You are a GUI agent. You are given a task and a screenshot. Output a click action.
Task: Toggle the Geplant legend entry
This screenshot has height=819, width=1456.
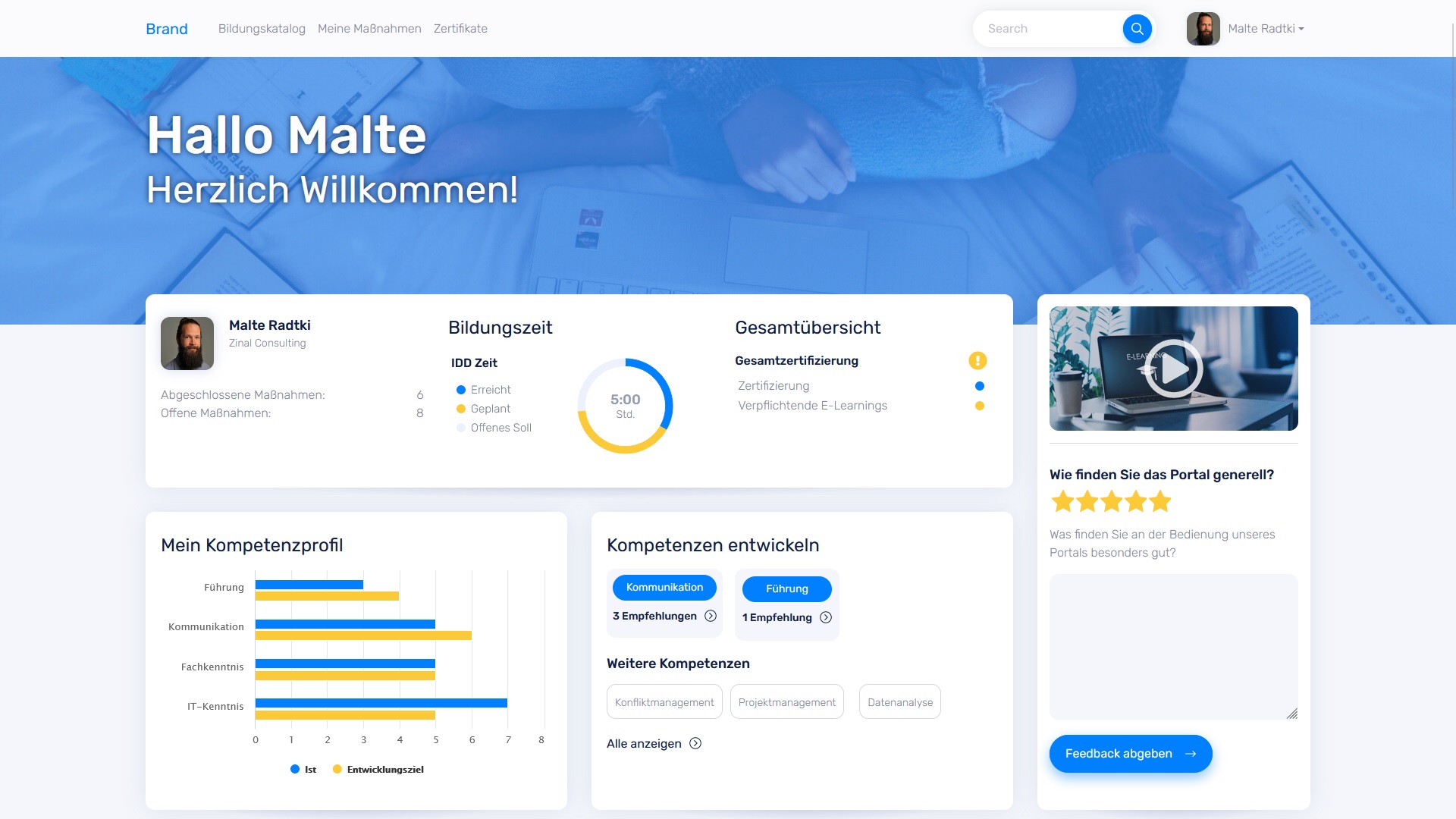tap(484, 409)
